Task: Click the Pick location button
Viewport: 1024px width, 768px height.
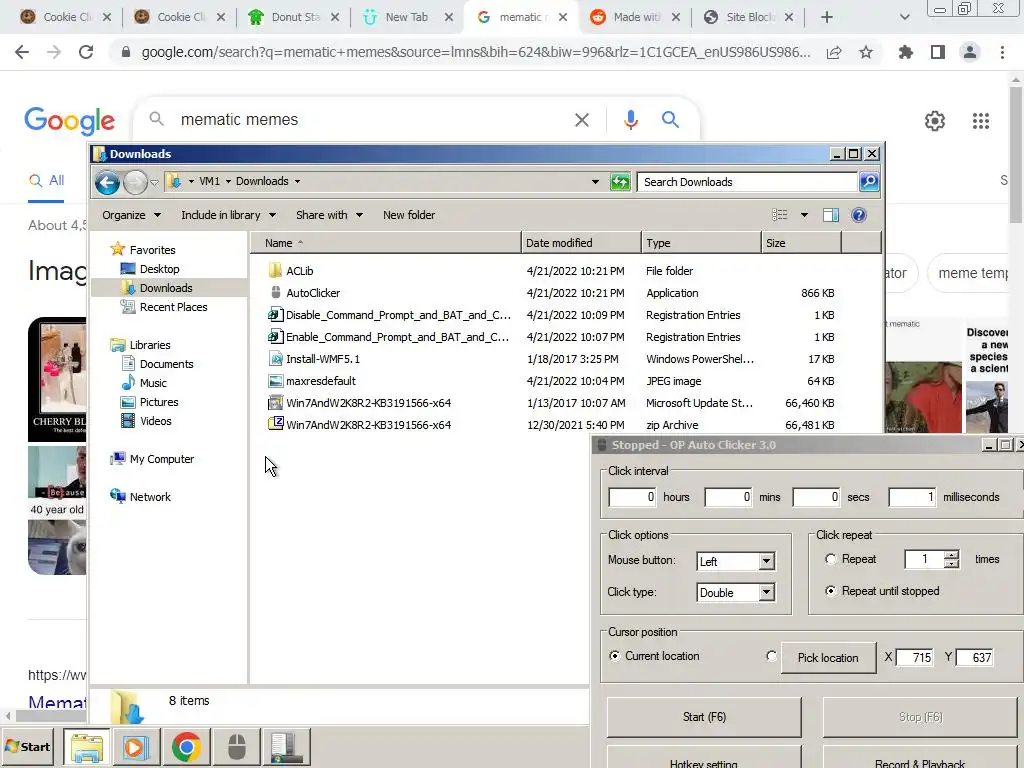Action: (827, 658)
